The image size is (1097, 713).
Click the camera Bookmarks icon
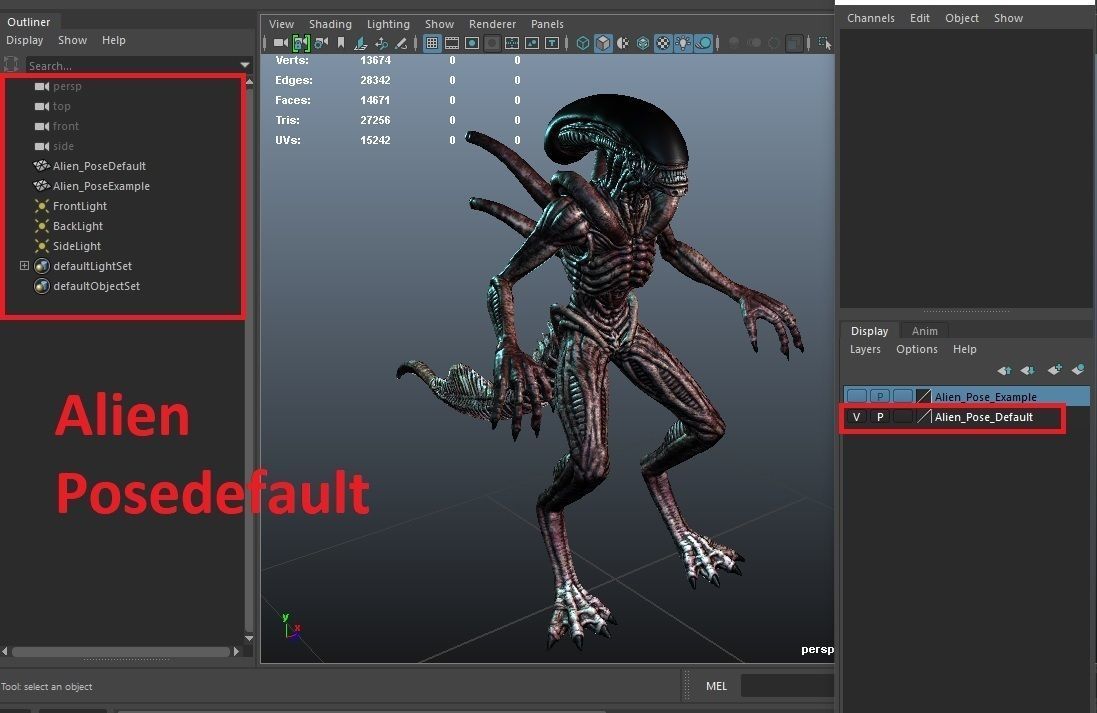pos(341,43)
